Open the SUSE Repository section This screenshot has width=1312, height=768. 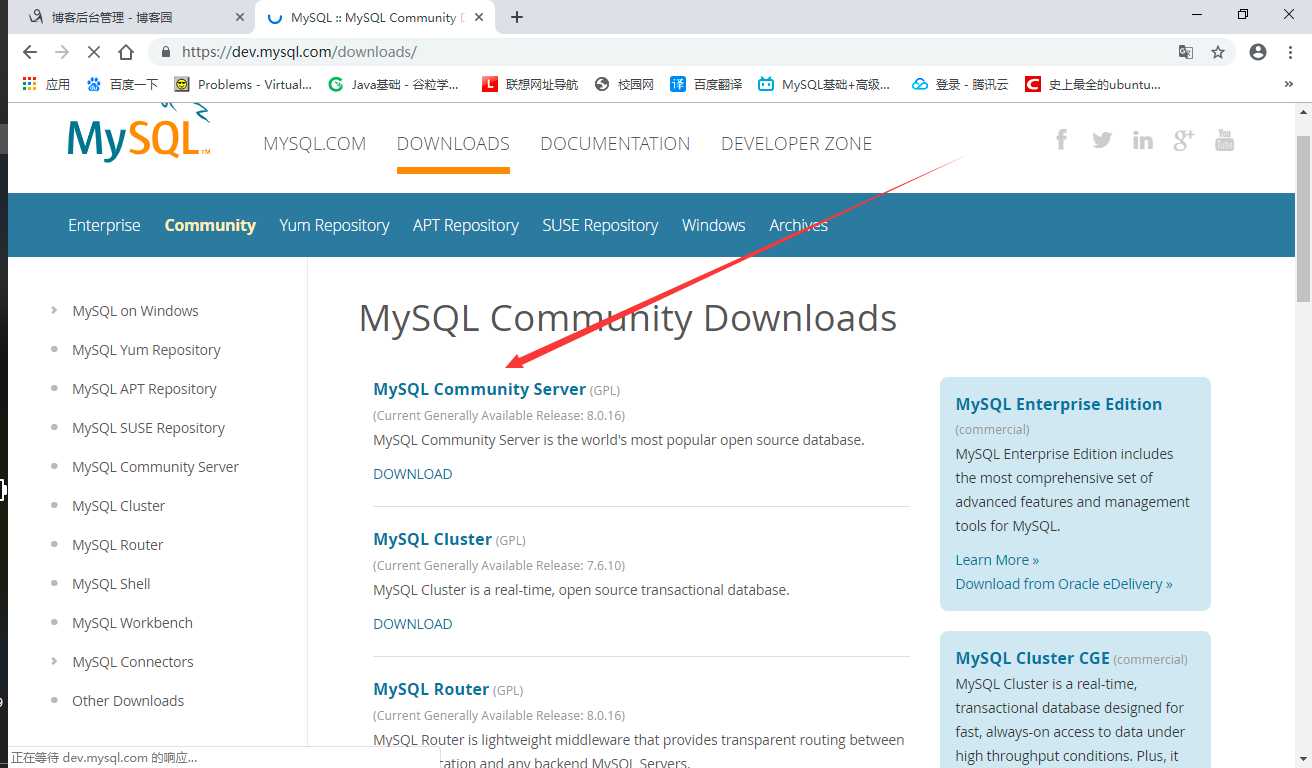click(x=600, y=225)
